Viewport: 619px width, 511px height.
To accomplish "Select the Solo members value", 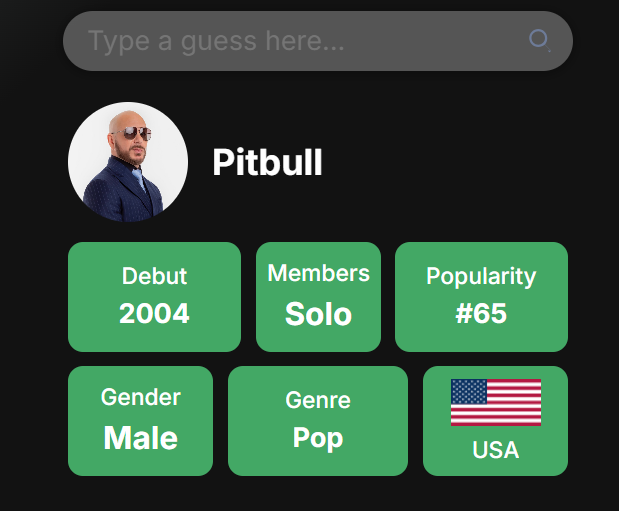I will pyautogui.click(x=319, y=314).
